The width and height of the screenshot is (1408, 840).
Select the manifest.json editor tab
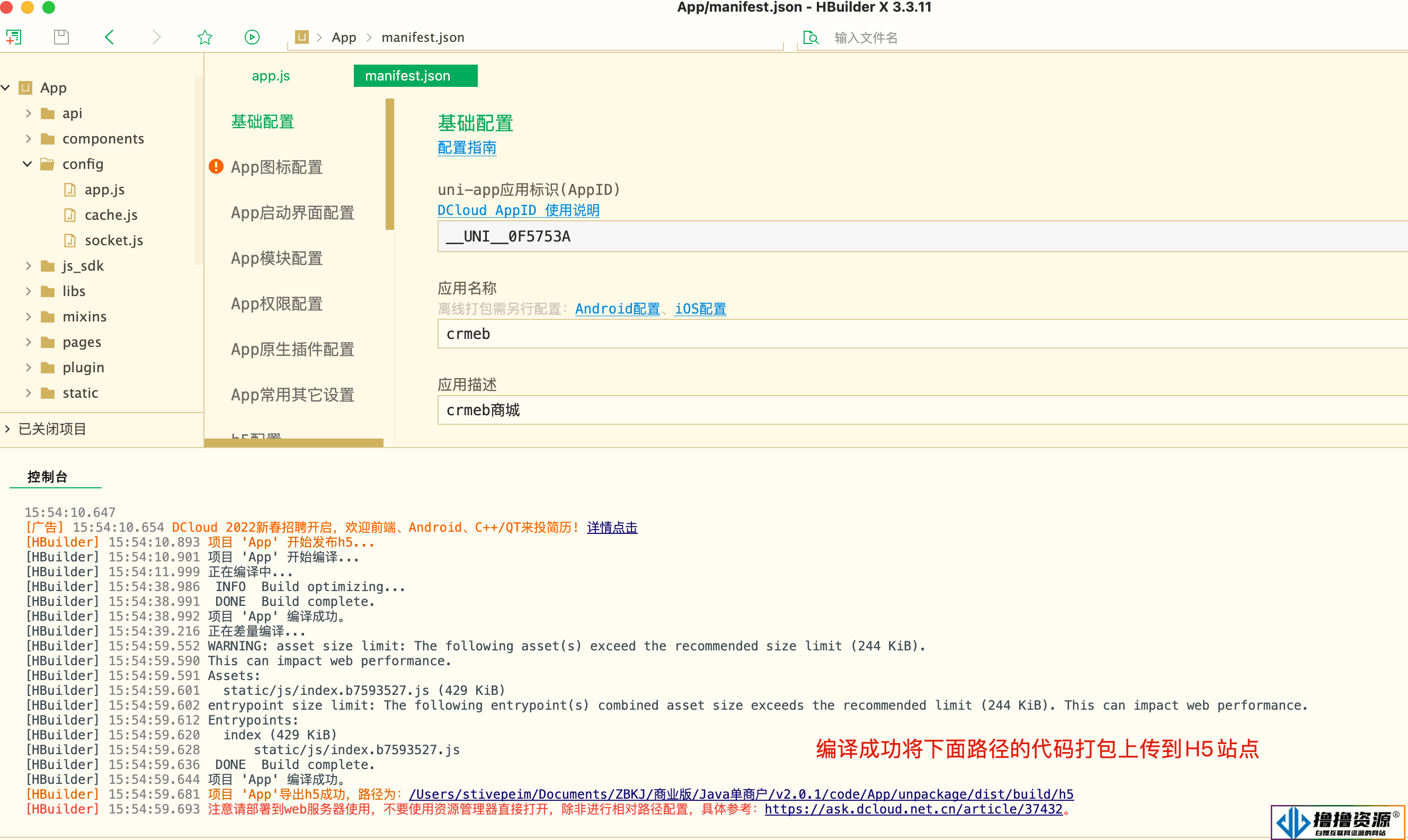[415, 76]
